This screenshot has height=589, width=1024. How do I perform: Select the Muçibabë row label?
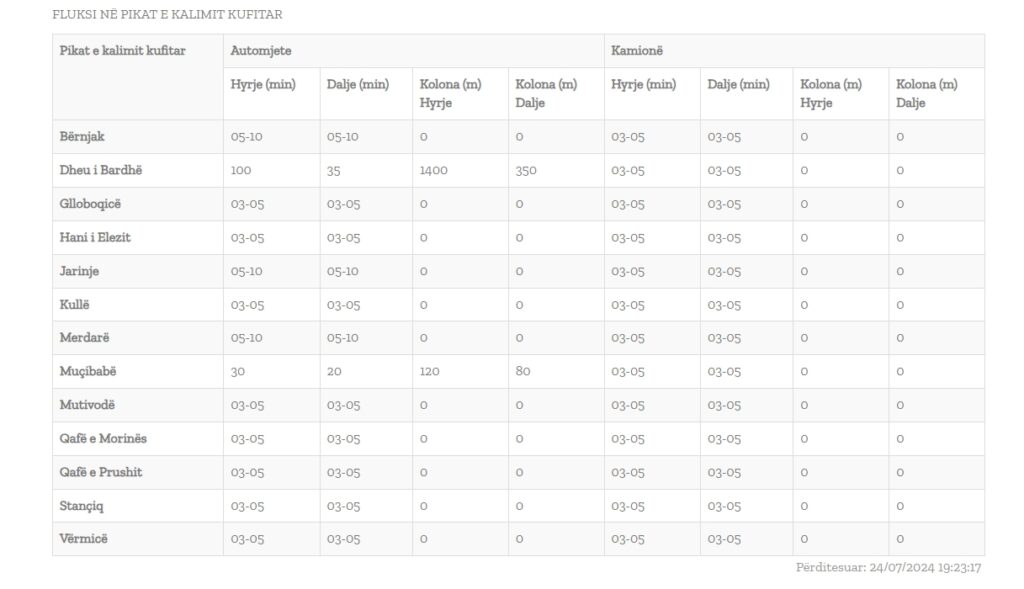[x=88, y=371]
